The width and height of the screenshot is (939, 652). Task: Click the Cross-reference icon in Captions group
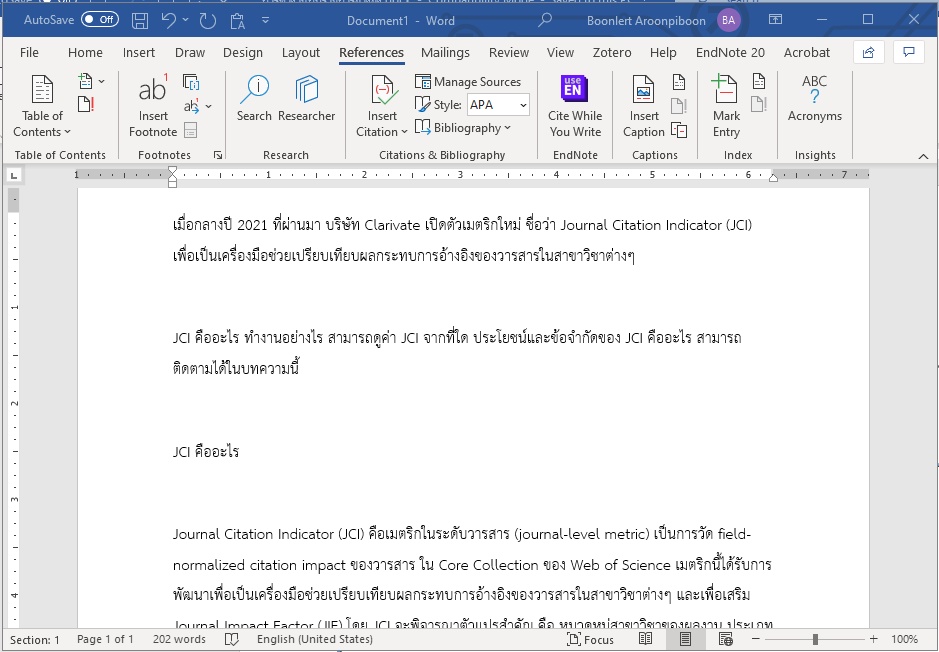(x=679, y=130)
